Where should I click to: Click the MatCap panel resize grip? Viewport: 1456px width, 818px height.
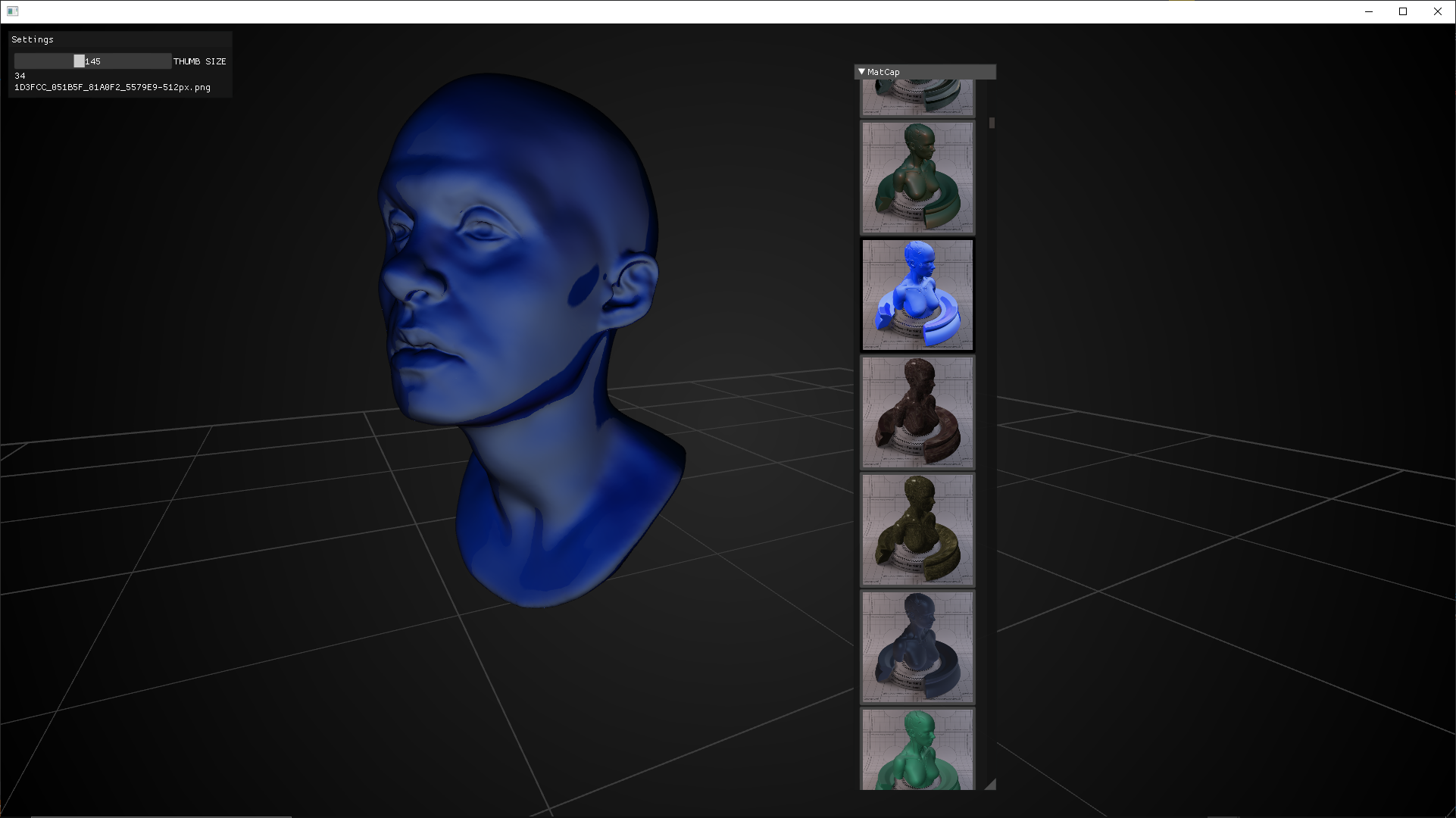pyautogui.click(x=990, y=785)
